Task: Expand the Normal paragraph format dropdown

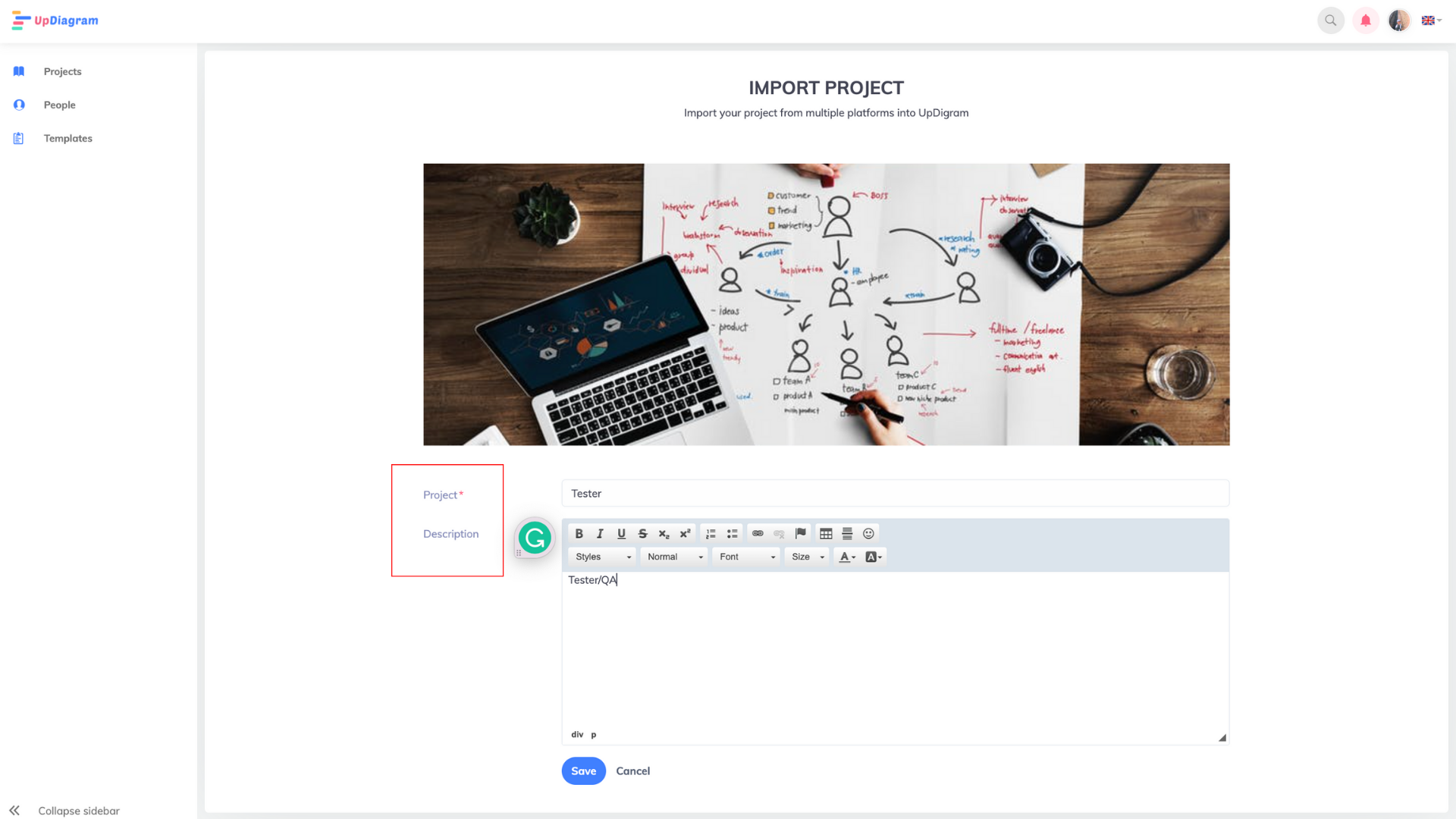Action: point(674,557)
